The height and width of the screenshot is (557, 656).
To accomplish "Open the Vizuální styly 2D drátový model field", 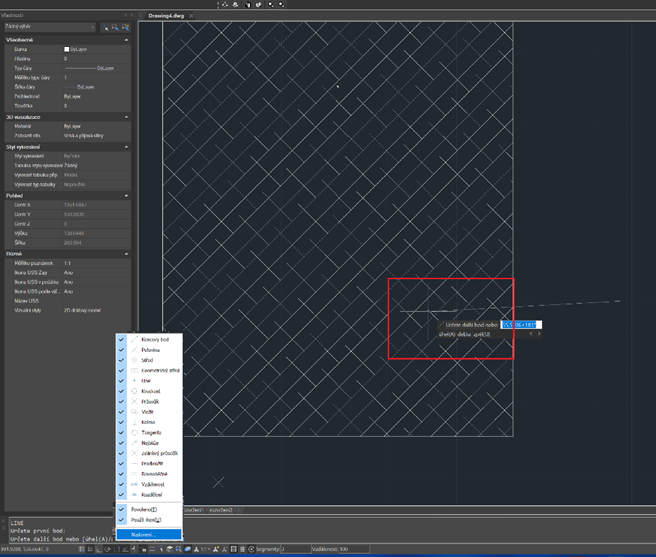I will point(97,311).
